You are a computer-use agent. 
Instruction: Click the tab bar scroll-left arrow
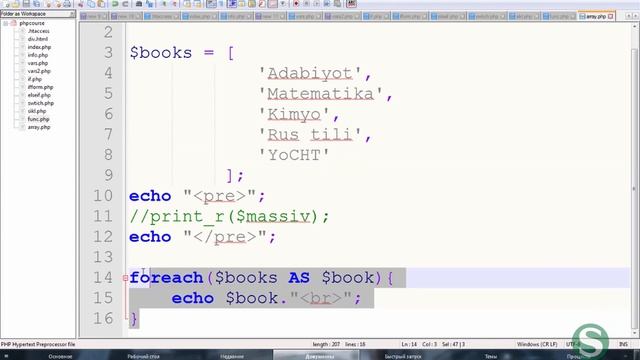pos(629,16)
